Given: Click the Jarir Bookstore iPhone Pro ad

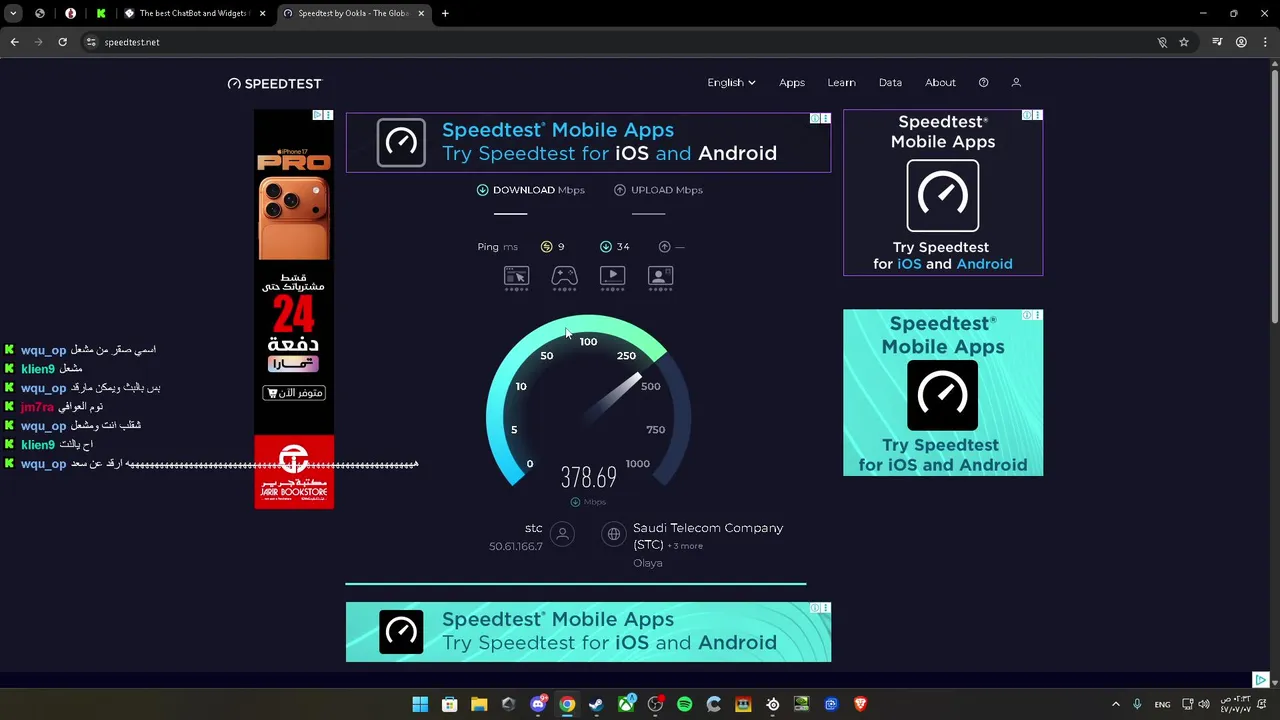Looking at the screenshot, I should pyautogui.click(x=294, y=309).
